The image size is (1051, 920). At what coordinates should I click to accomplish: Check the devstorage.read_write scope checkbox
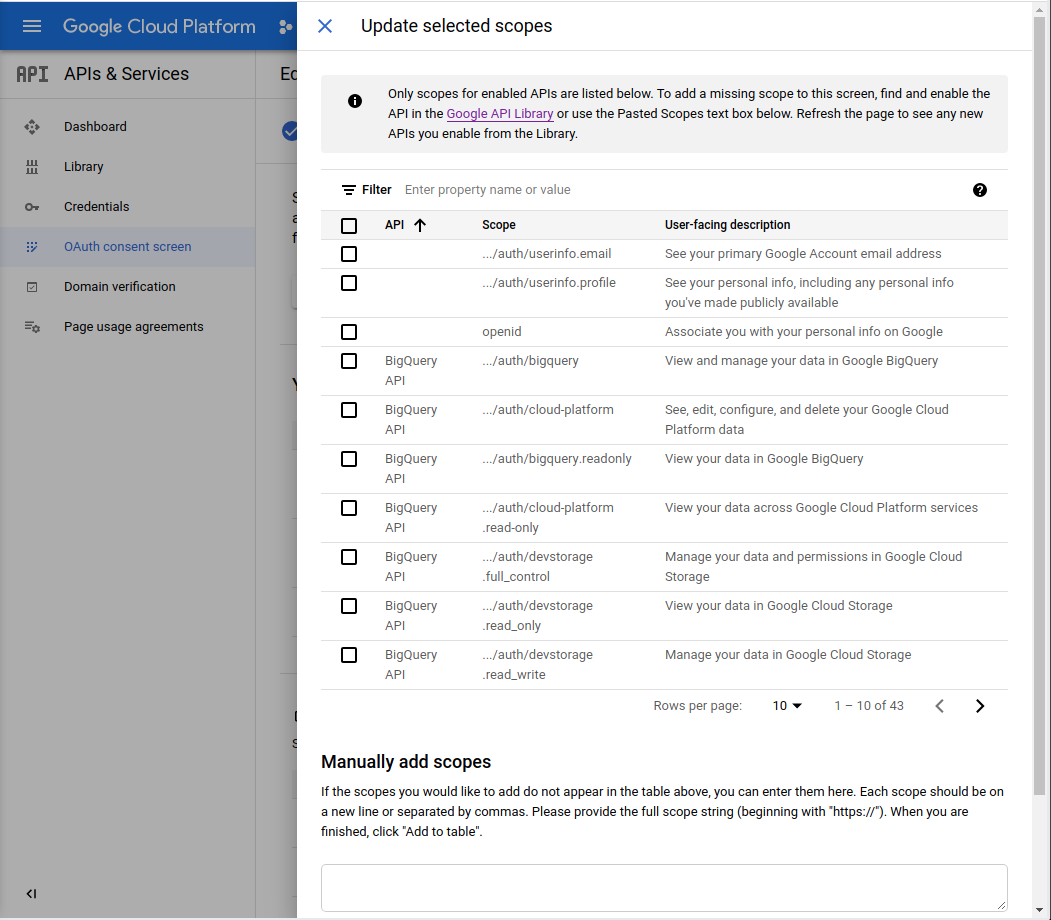click(349, 655)
